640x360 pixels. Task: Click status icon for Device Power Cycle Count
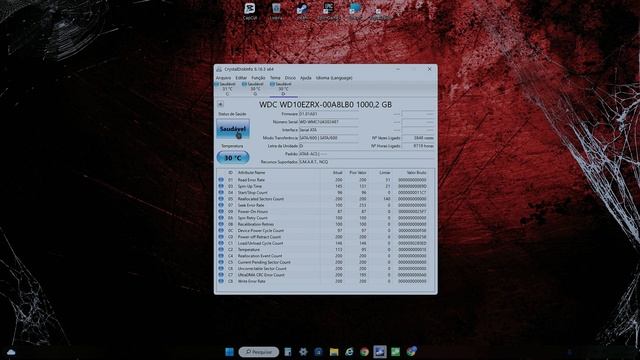coord(221,231)
